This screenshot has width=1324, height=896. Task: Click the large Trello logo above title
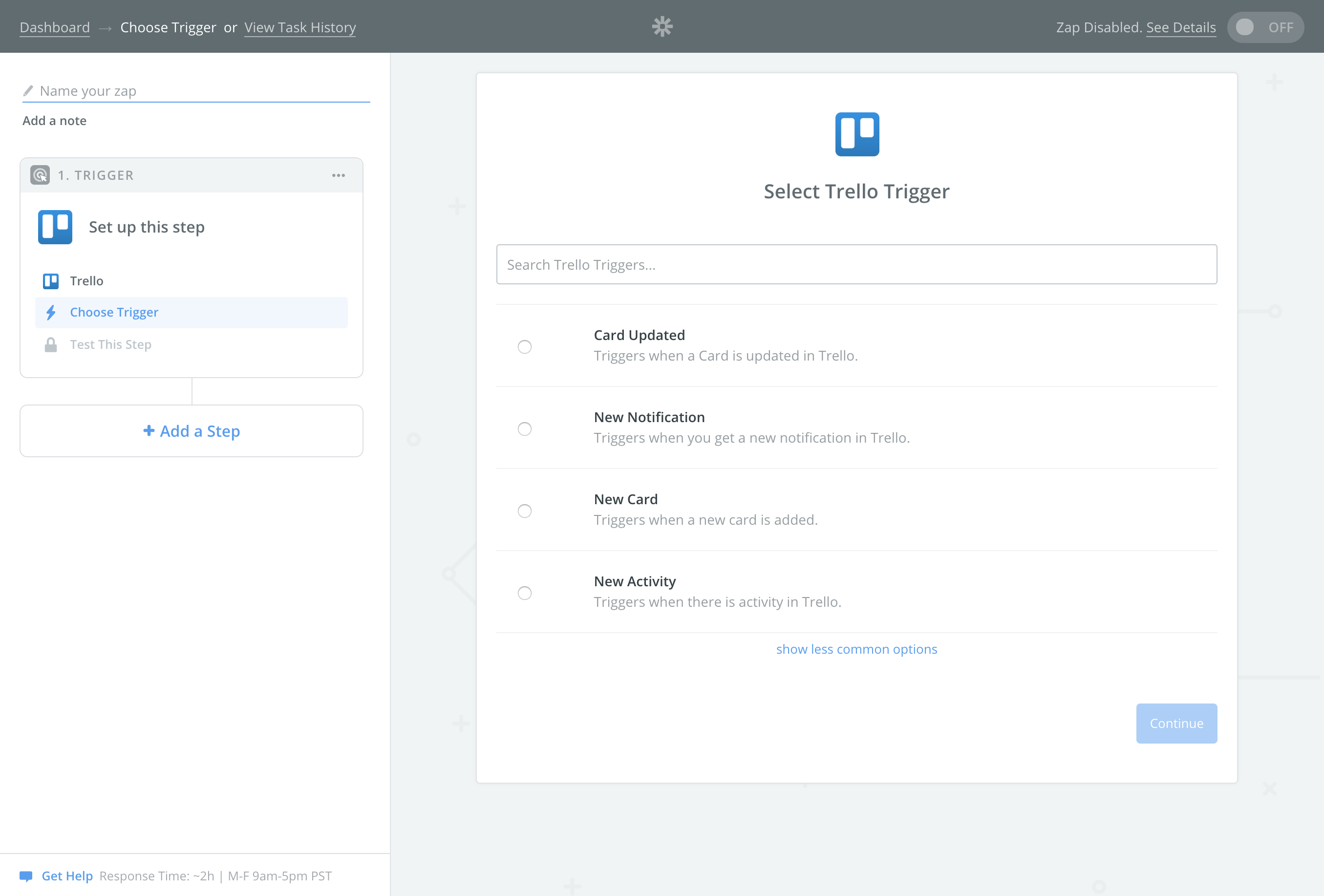(856, 134)
